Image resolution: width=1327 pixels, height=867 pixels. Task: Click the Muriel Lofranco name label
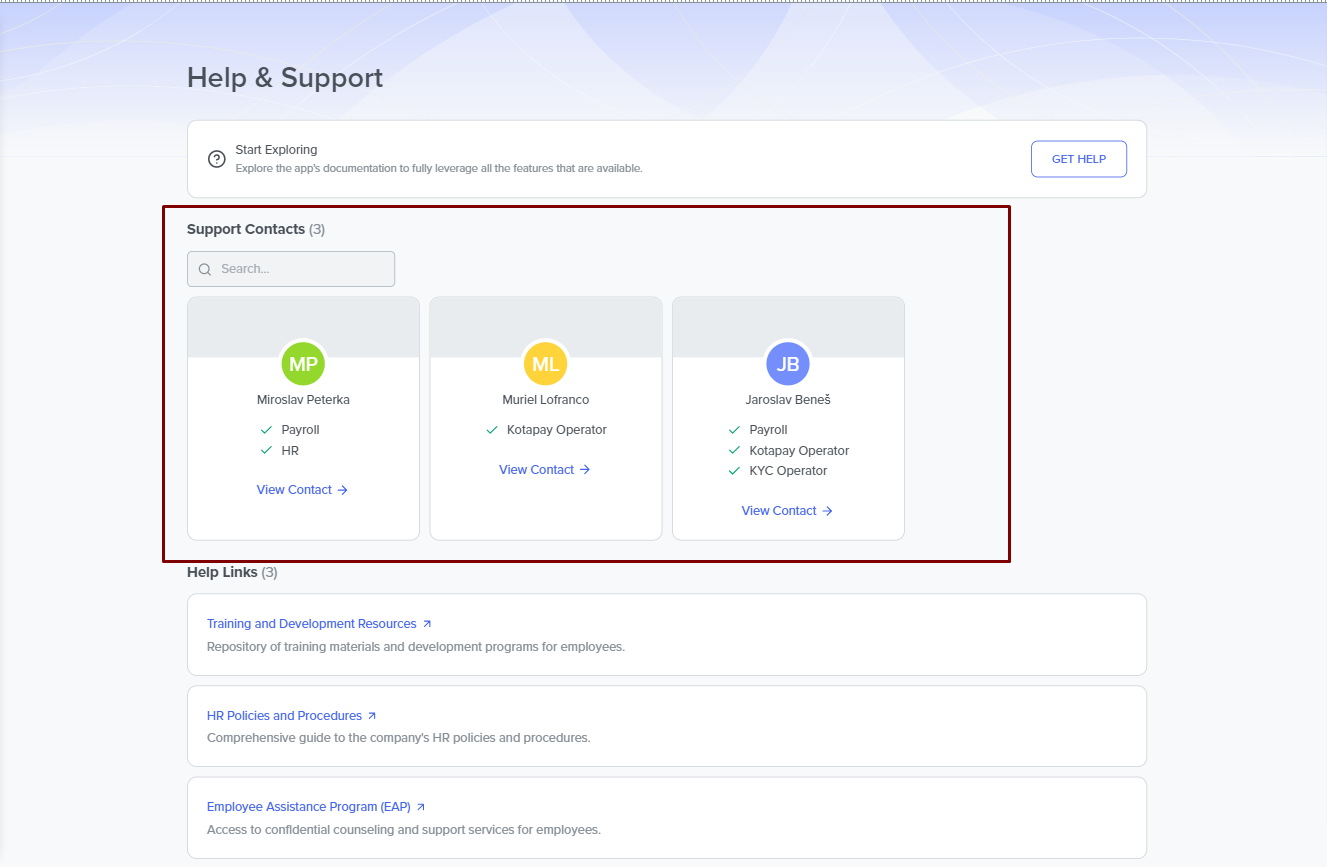click(545, 400)
